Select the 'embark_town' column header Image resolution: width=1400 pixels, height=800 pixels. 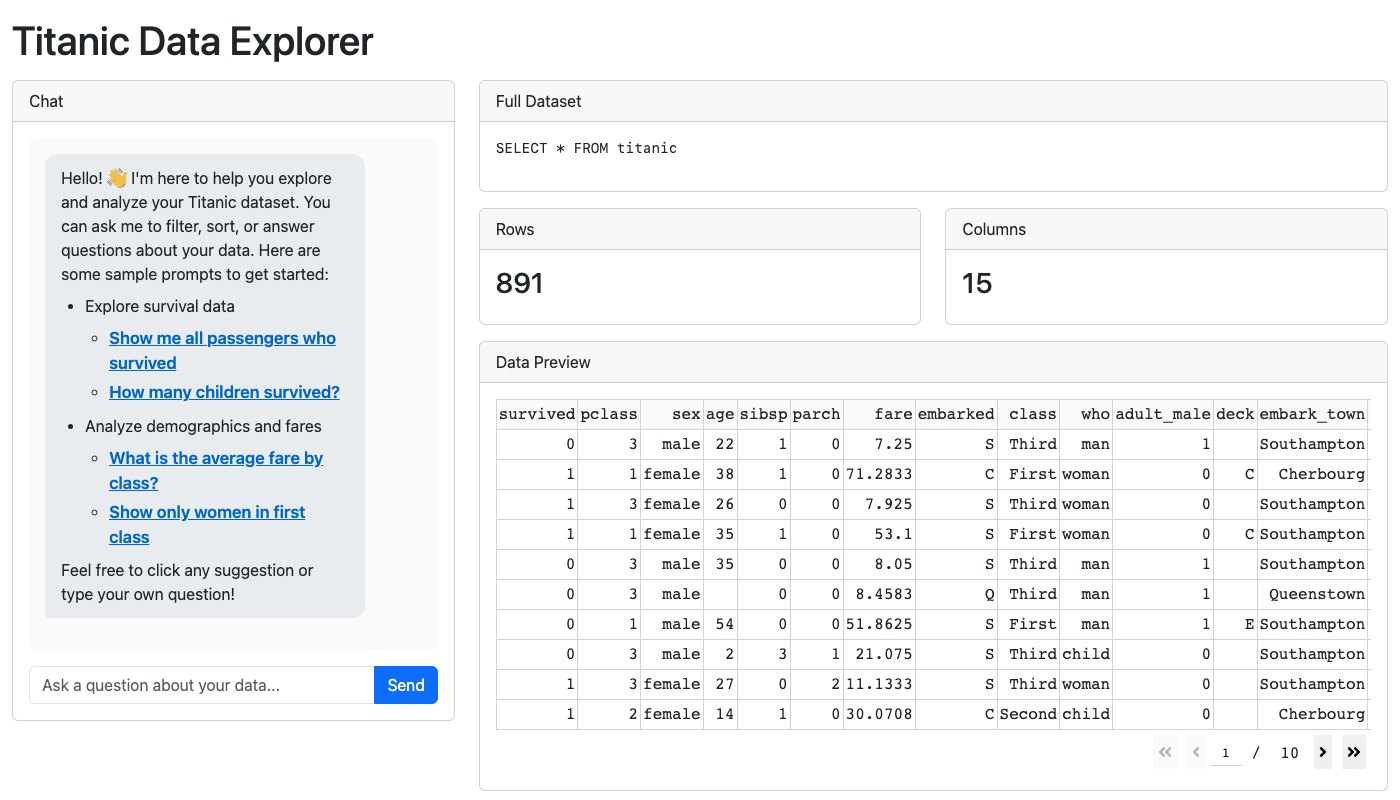tap(1311, 414)
